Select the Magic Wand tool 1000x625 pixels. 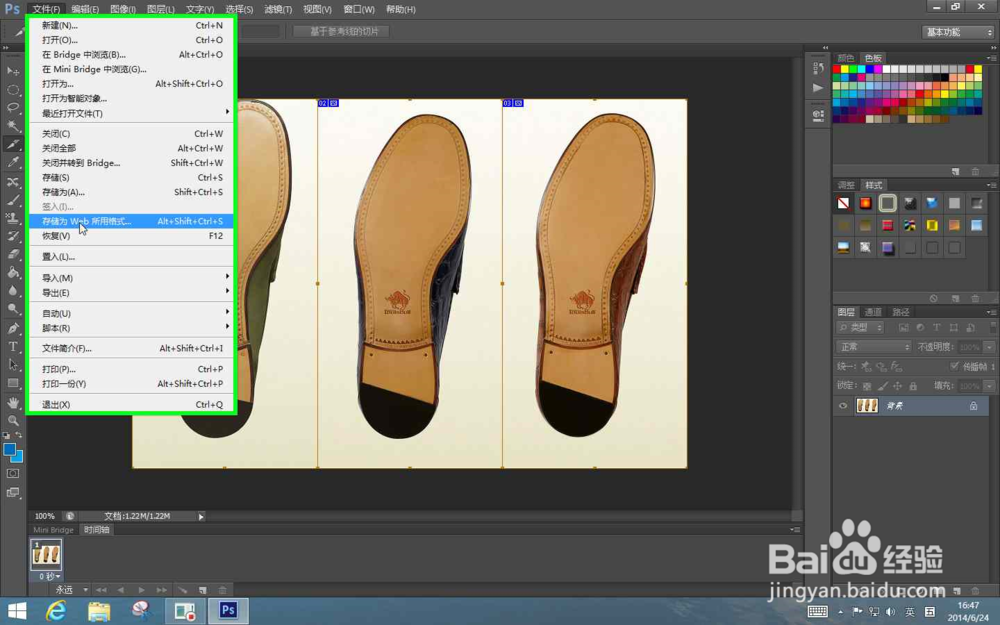[13, 126]
